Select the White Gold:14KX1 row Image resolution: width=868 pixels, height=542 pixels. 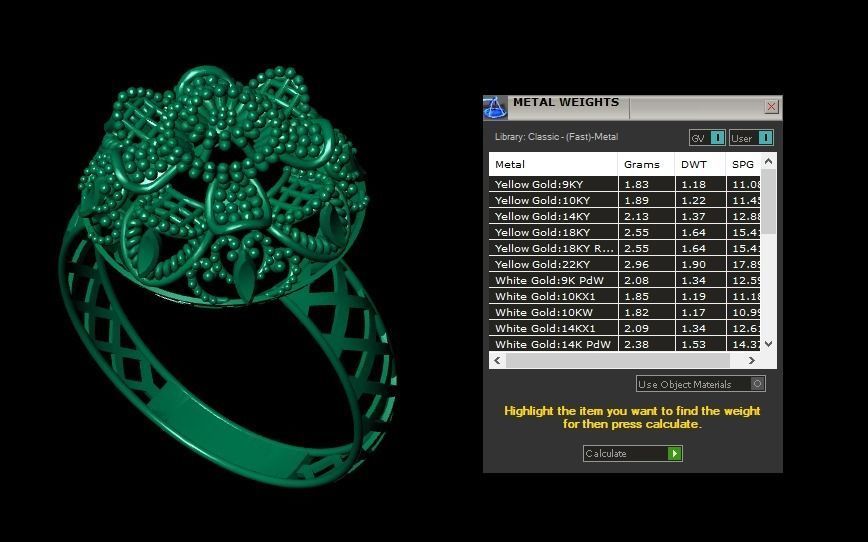coord(625,329)
